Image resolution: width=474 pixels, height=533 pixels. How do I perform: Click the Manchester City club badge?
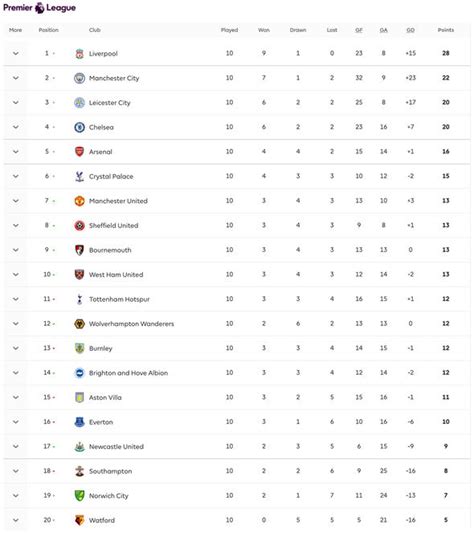[79, 78]
